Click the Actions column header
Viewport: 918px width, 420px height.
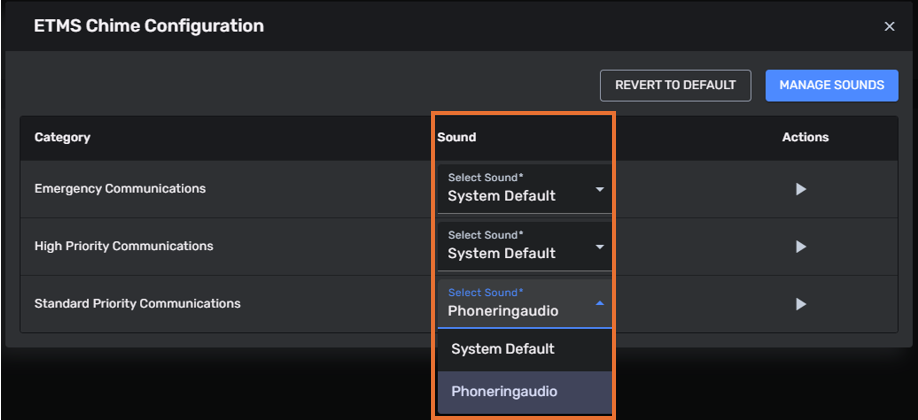pyautogui.click(x=805, y=137)
